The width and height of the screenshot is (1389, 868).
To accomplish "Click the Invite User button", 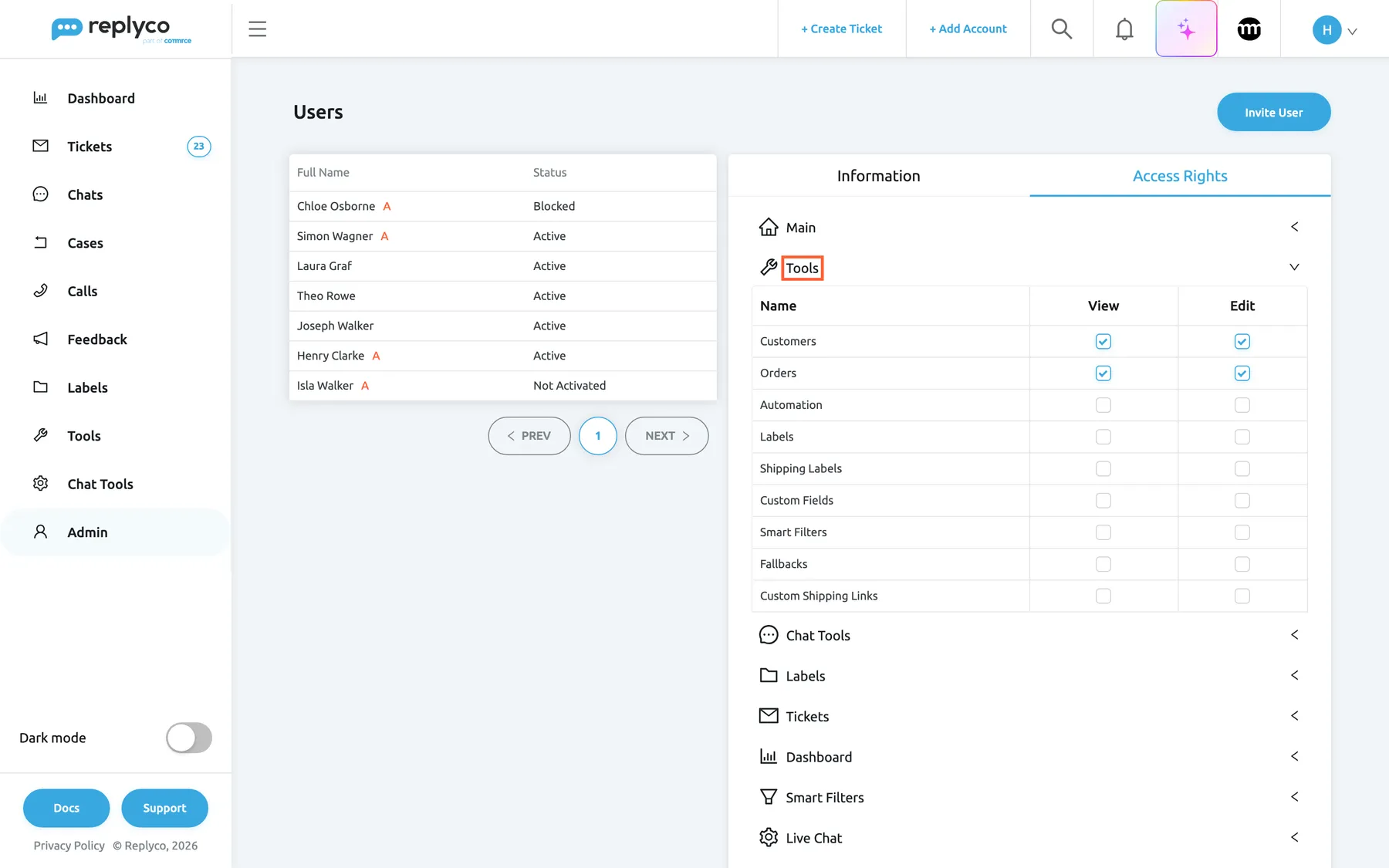I will click(x=1273, y=112).
